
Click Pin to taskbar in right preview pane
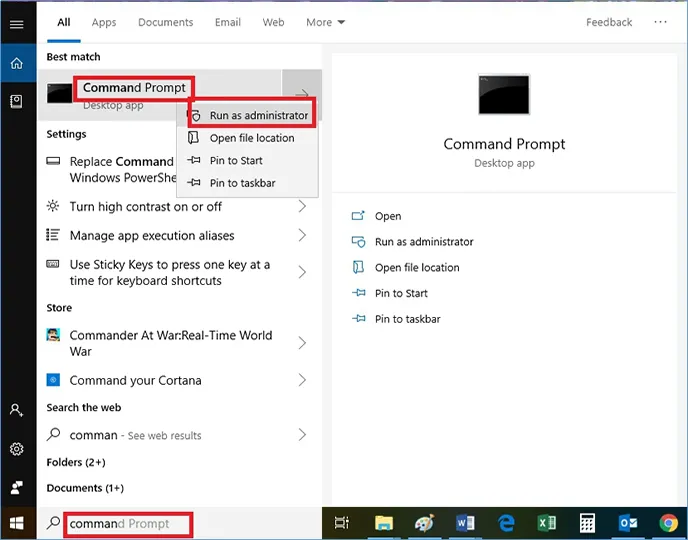pyautogui.click(x=396, y=319)
